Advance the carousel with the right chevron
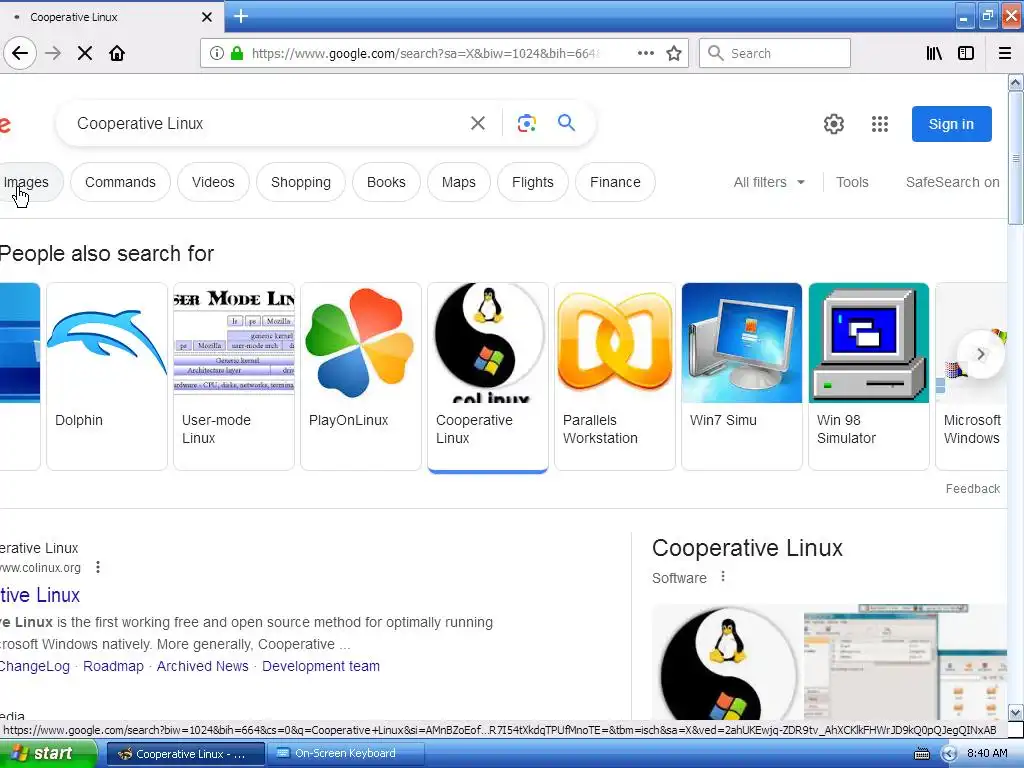The height and width of the screenshot is (768, 1024). [x=980, y=354]
